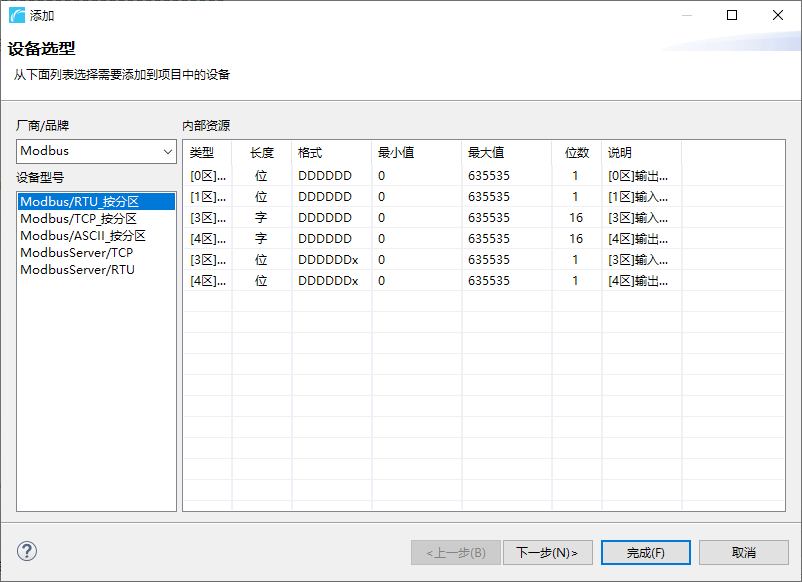Image resolution: width=802 pixels, height=582 pixels.
Task: Click the help question mark icon
Action: pos(27,551)
